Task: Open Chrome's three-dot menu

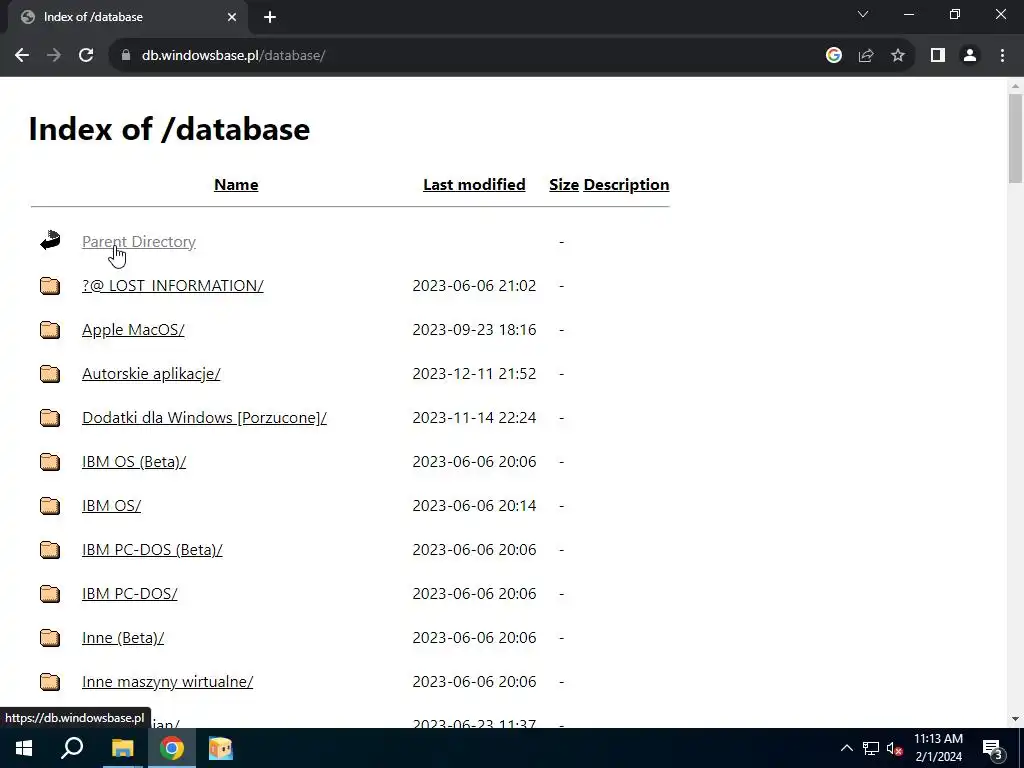Action: click(1002, 56)
